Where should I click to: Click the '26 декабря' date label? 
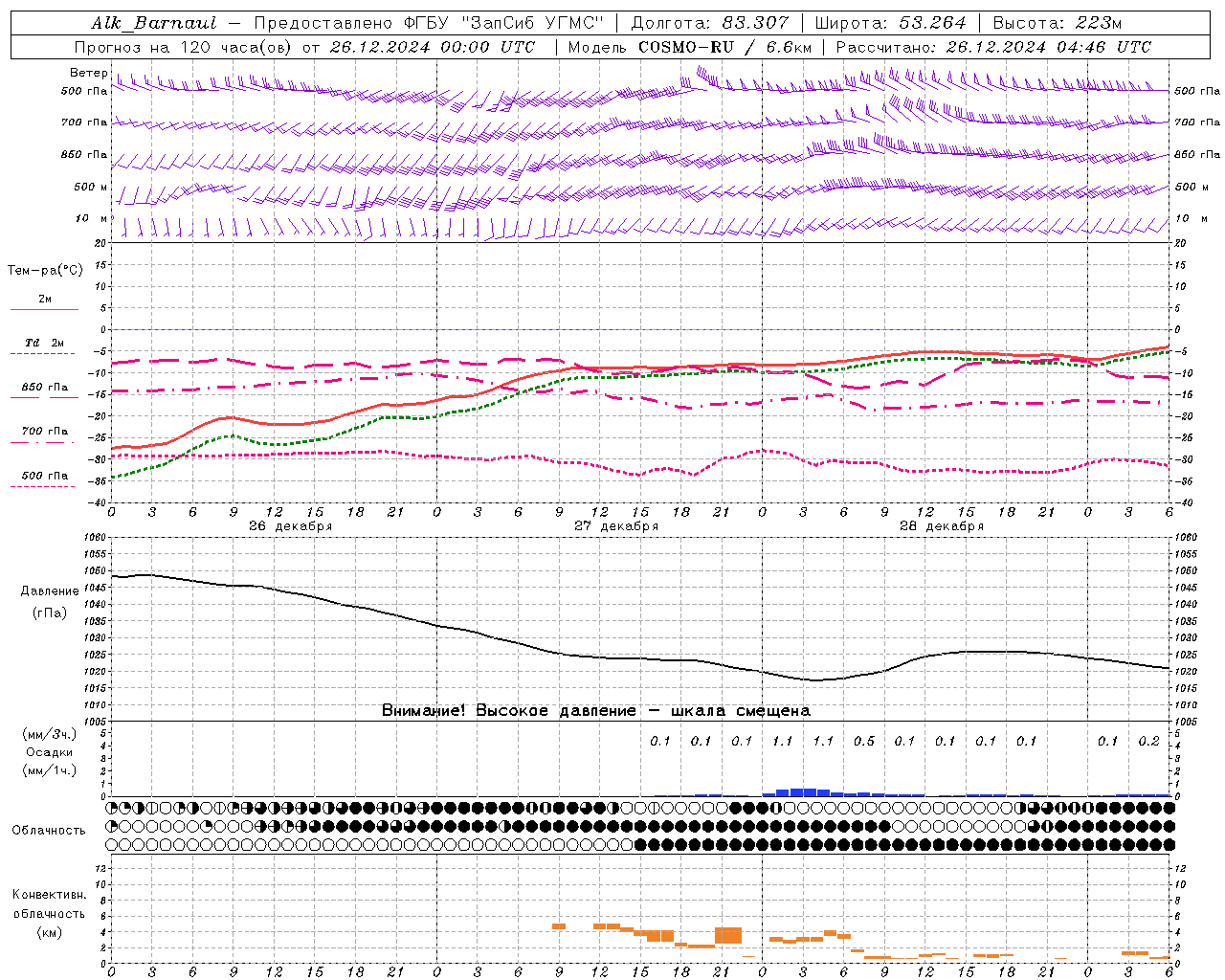click(291, 526)
